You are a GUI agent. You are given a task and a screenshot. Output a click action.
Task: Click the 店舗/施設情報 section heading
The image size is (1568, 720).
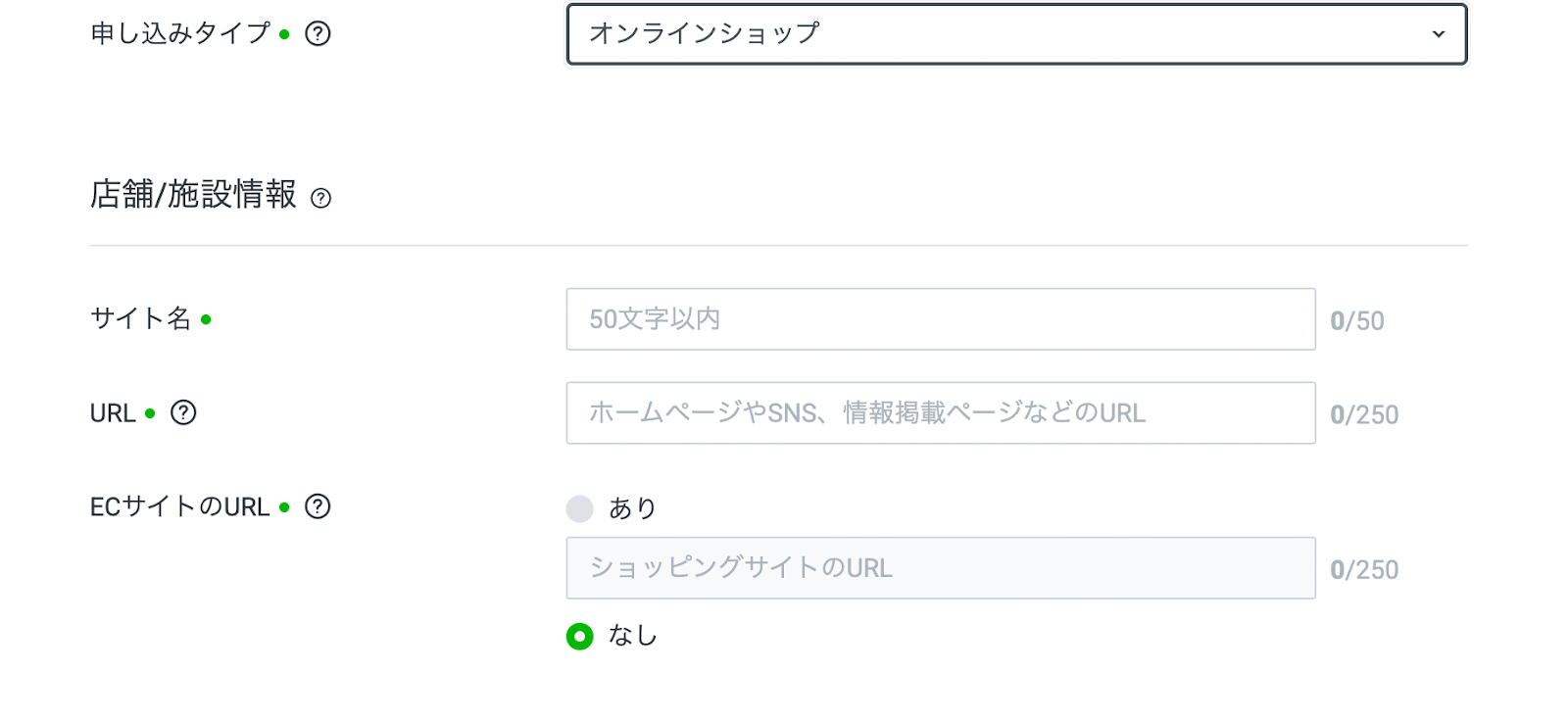193,195
